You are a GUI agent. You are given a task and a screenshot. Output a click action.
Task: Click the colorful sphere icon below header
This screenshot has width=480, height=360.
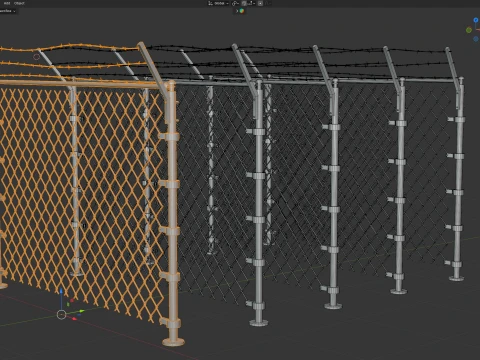(242, 11)
